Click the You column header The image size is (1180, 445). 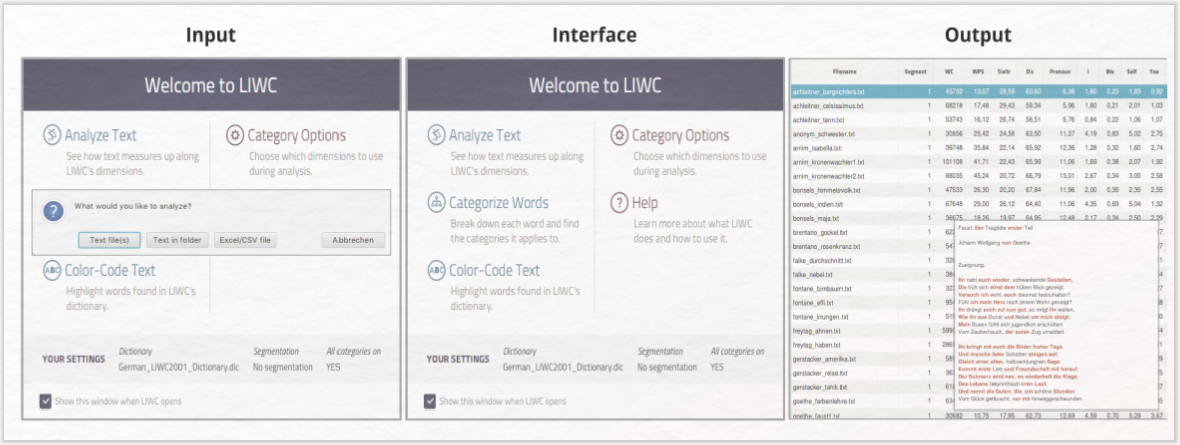[1154, 72]
